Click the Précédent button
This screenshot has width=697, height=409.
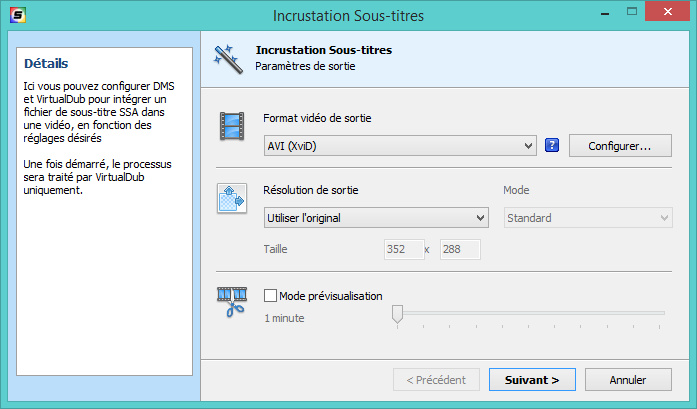pyautogui.click(x=436, y=380)
